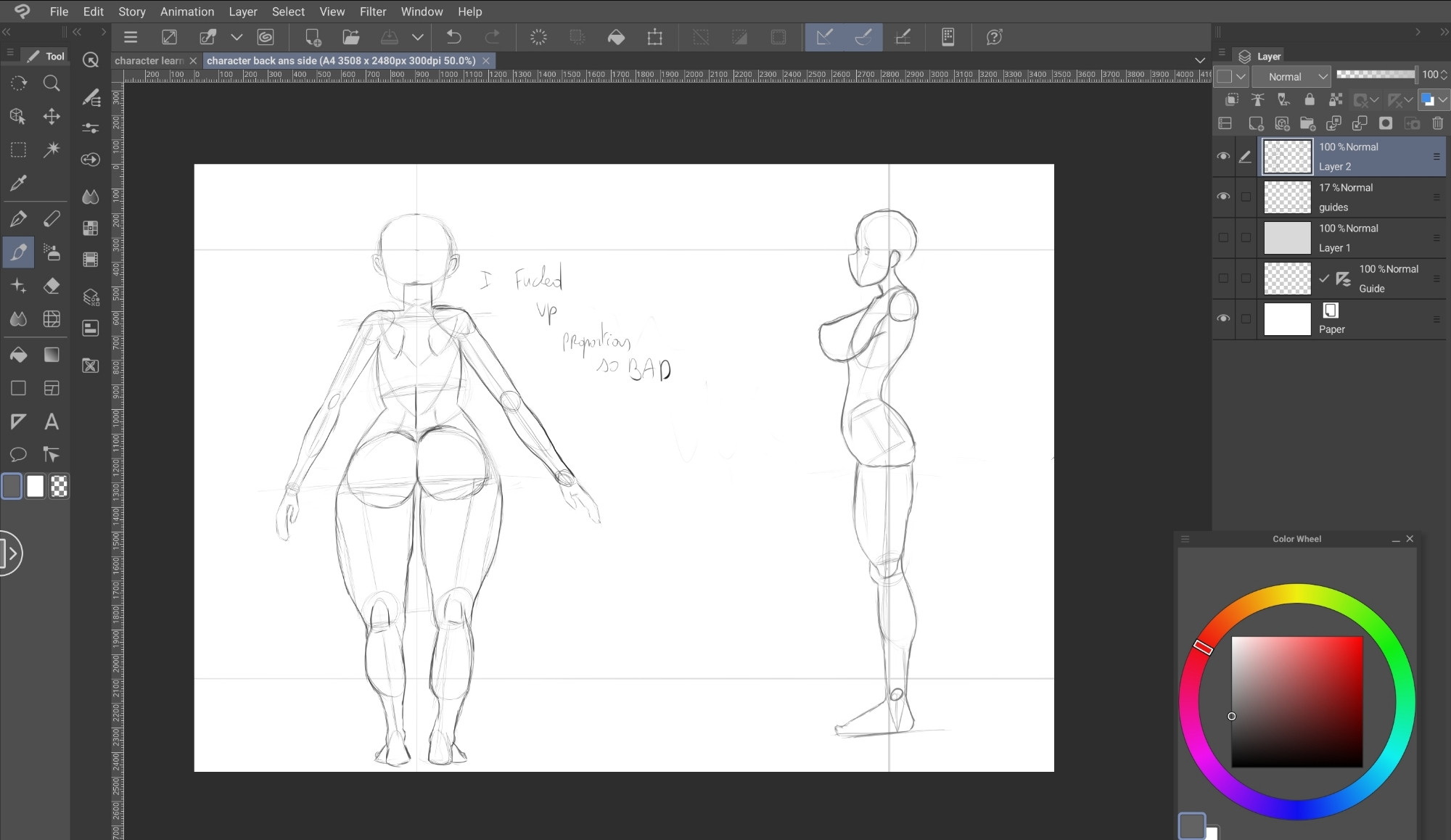This screenshot has height=840, width=1451.
Task: Click the layer opacity slider
Action: click(x=1376, y=74)
